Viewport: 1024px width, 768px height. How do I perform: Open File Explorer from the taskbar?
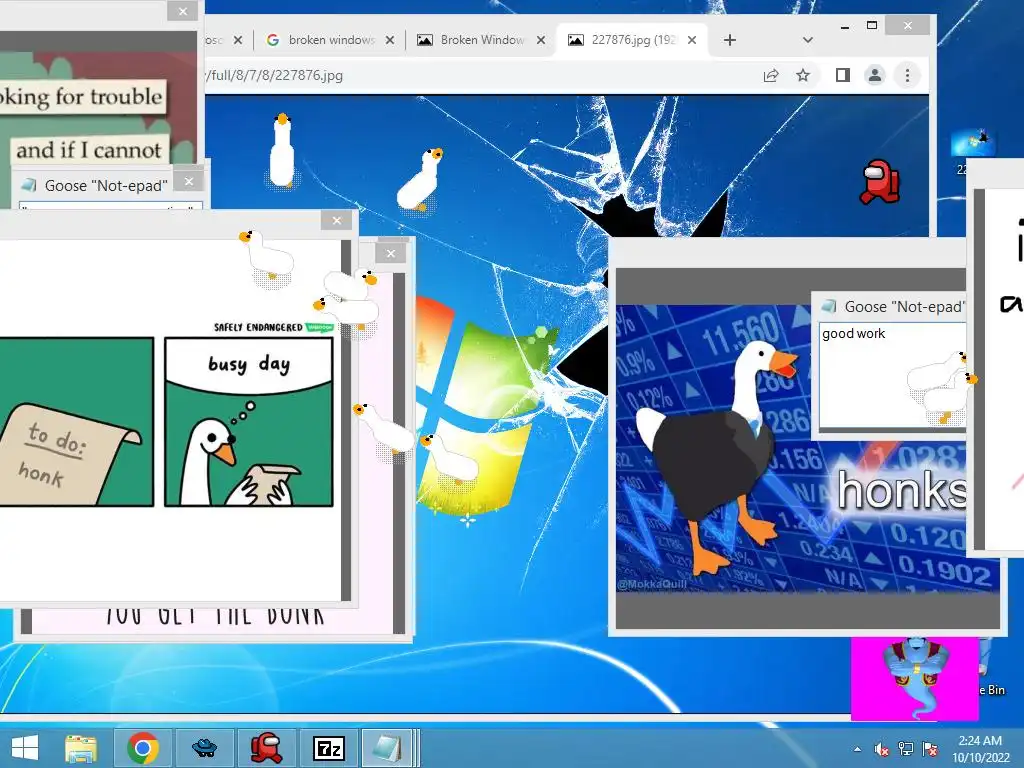pyautogui.click(x=81, y=748)
